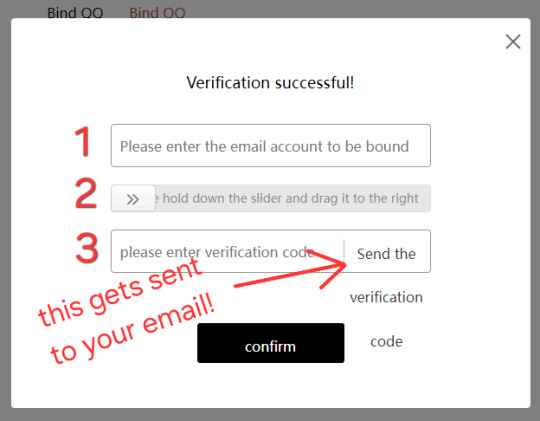Click the red 'this gets sent' annotation

coord(120,292)
